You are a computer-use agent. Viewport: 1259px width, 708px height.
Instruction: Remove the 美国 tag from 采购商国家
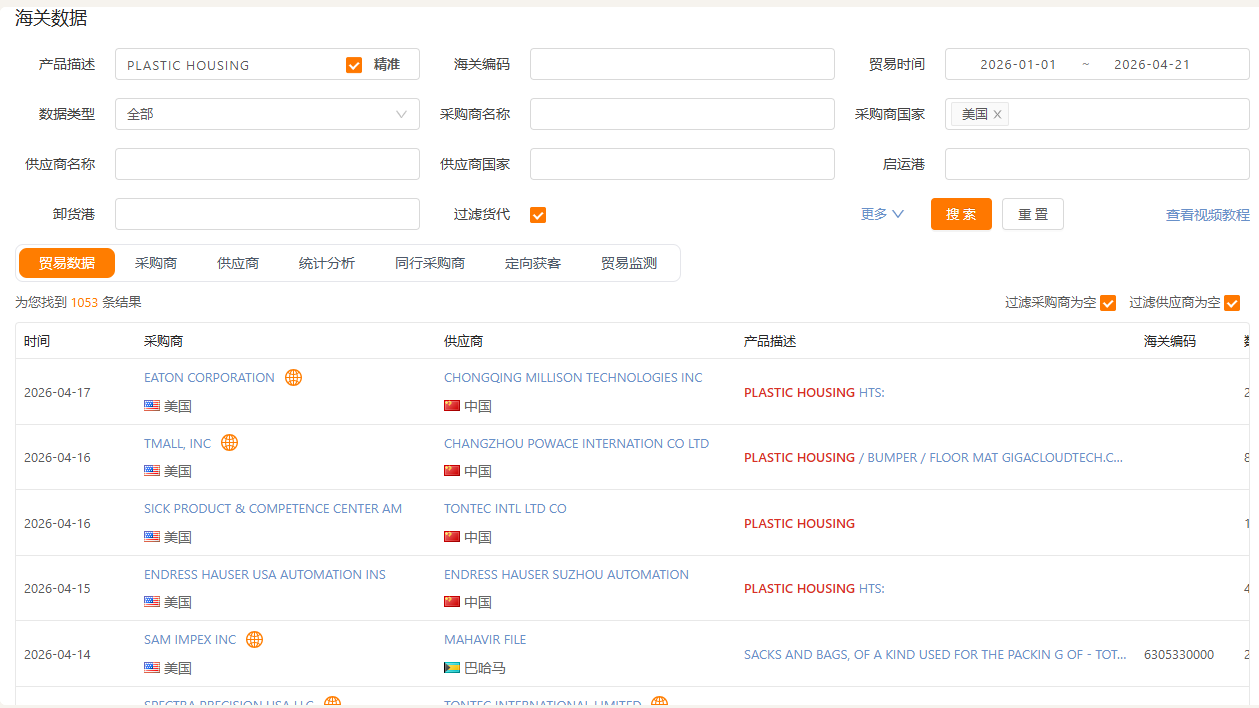[x=997, y=114]
